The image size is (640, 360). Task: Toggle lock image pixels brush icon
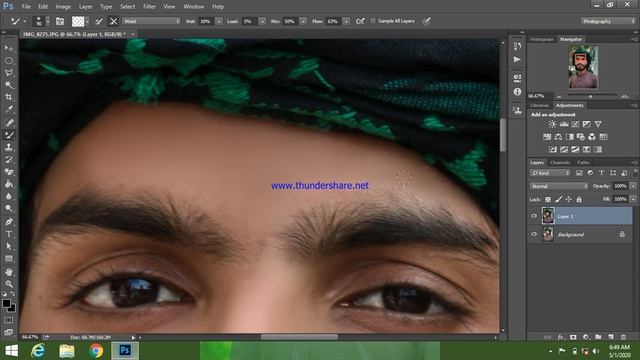tap(558, 199)
